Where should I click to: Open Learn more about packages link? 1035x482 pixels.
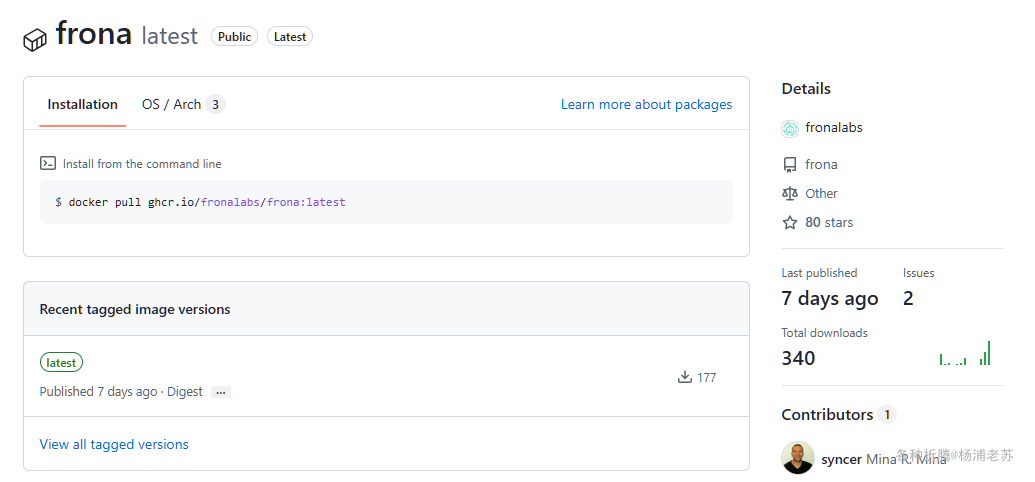tap(646, 104)
